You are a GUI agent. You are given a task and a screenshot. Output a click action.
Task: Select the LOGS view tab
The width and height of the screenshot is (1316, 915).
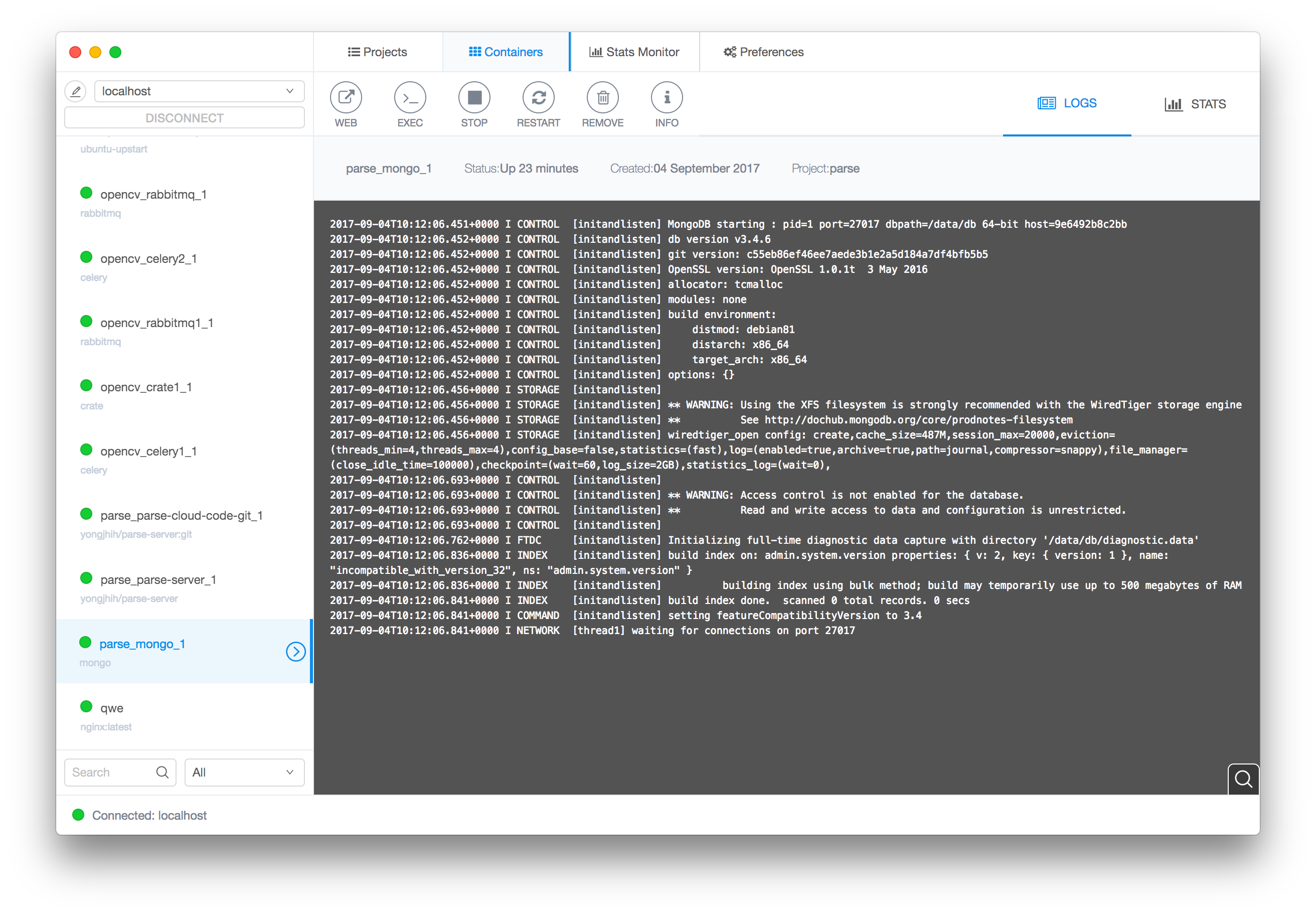click(x=1067, y=103)
